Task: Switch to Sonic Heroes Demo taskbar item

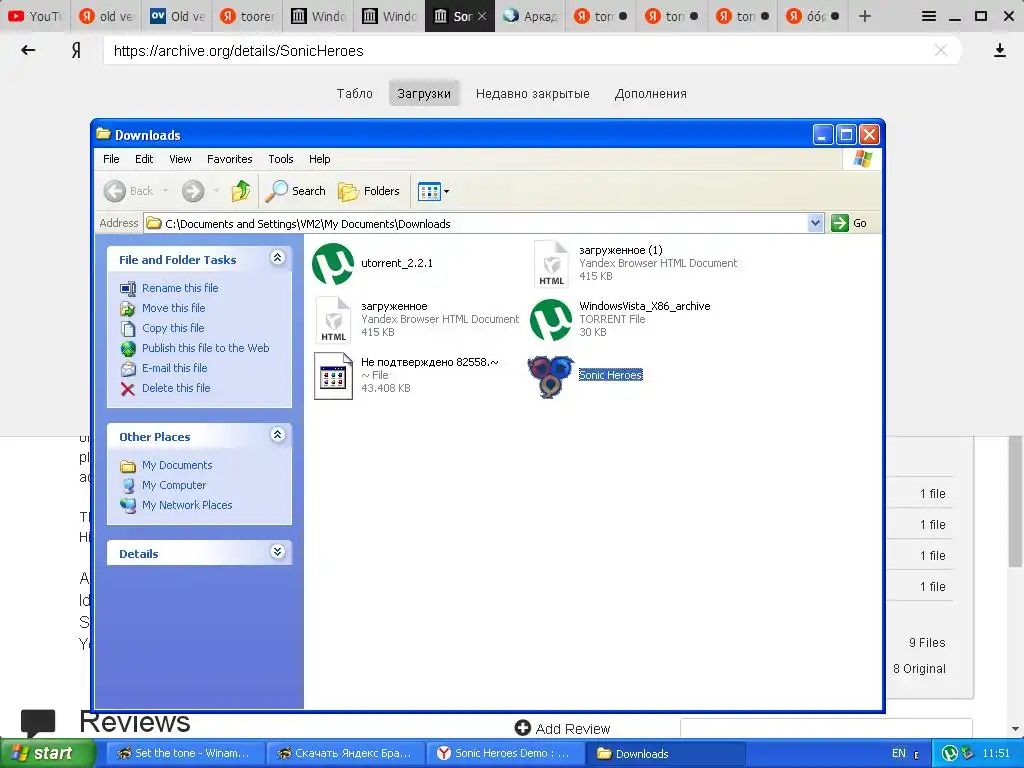Action: tap(505, 753)
